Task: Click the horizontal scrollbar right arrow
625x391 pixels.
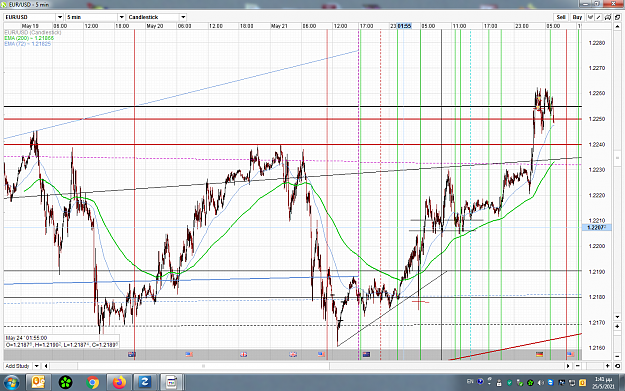Action: coord(568,365)
